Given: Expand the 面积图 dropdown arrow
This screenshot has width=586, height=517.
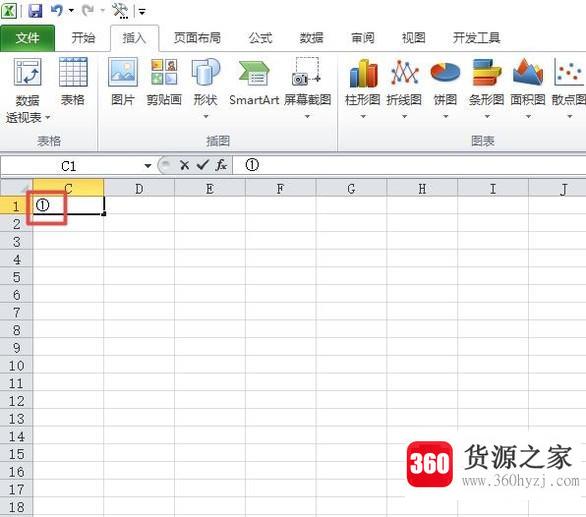Looking at the screenshot, I should pos(528,117).
